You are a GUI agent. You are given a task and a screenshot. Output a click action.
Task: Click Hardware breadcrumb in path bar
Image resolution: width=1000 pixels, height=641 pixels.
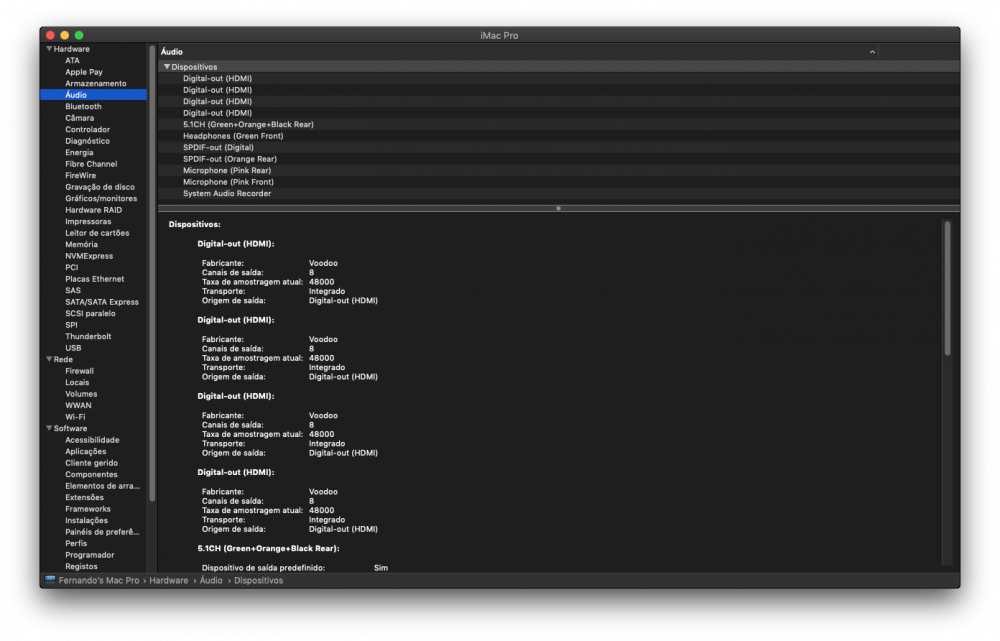tap(168, 580)
